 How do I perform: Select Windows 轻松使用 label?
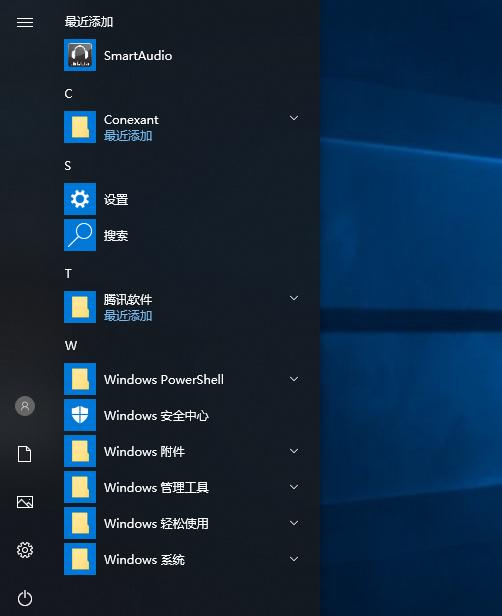[156, 523]
